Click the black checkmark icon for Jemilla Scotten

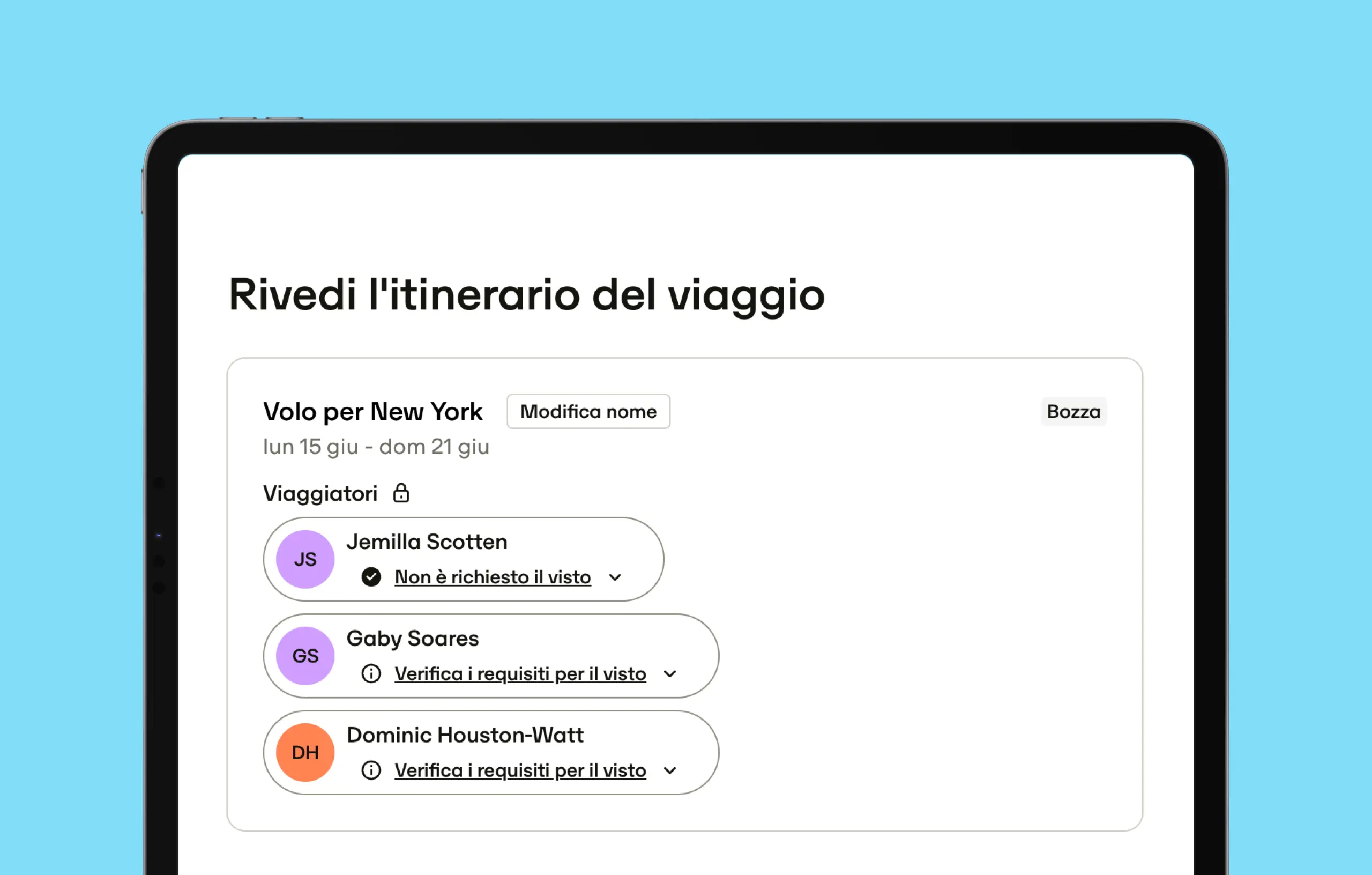coord(371,577)
